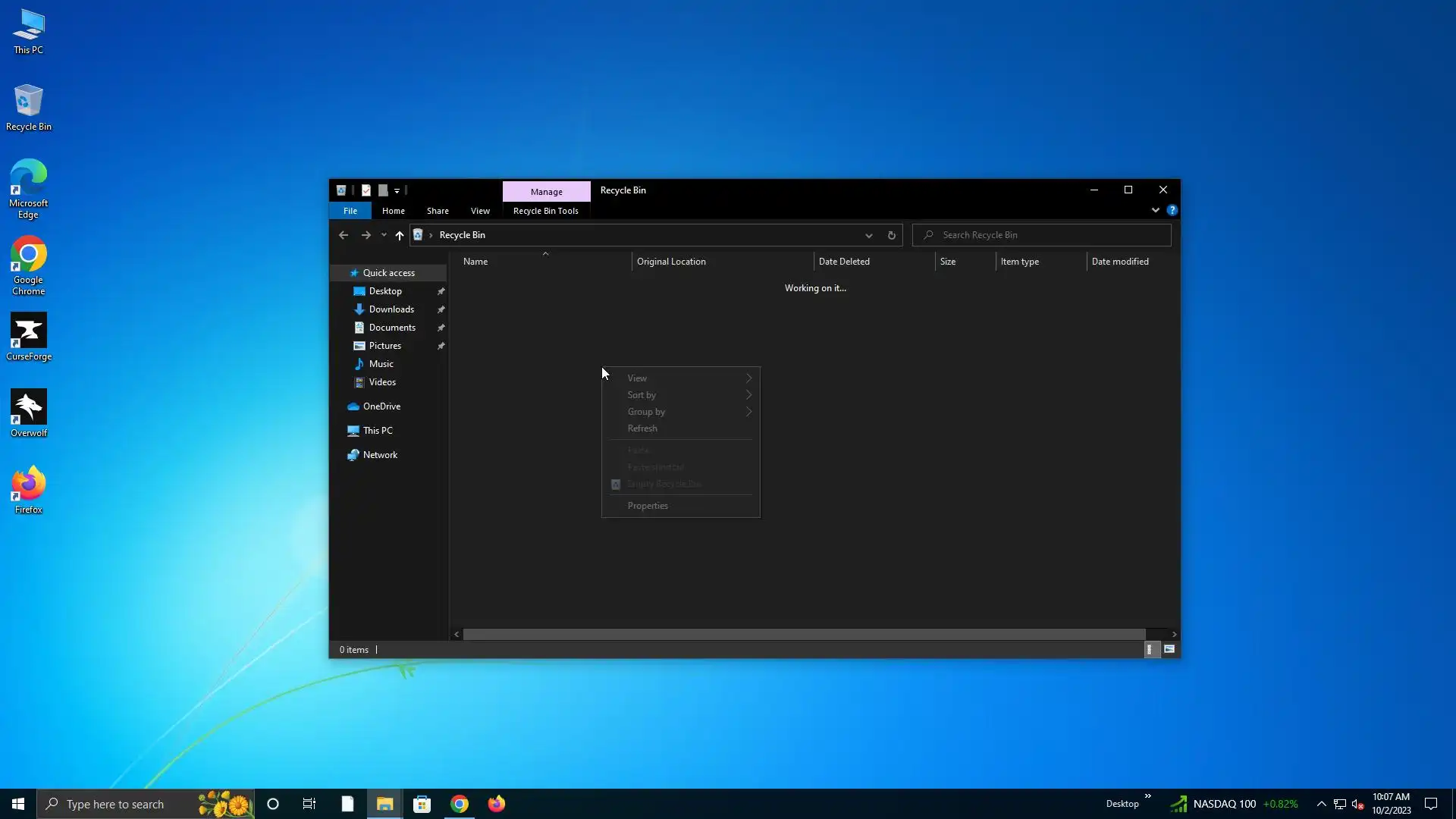Open the Recent locations dropdown arrow

pos(384,235)
